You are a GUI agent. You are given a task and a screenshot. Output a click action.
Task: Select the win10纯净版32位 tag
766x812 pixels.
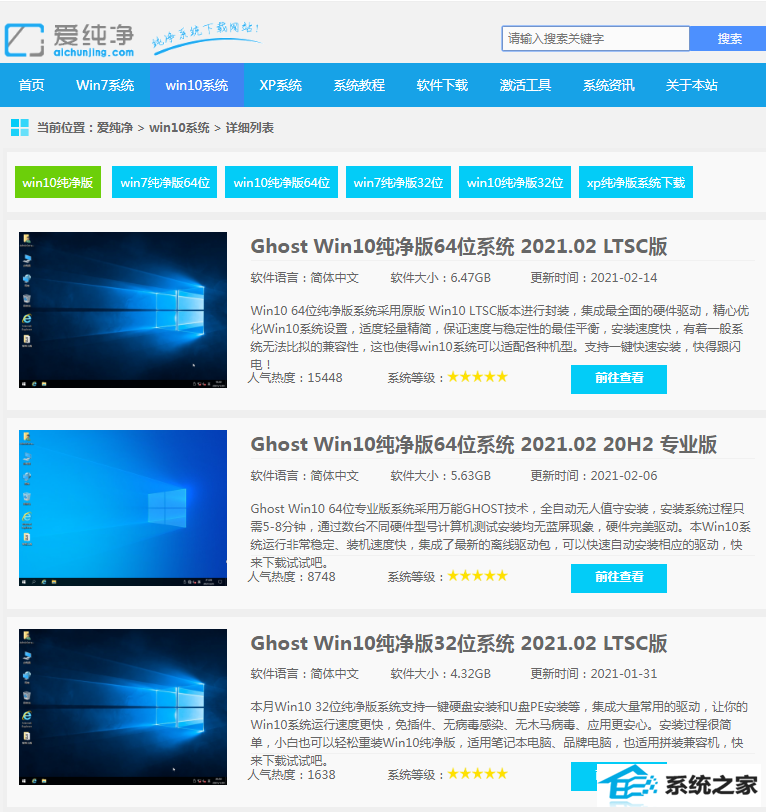pyautogui.click(x=515, y=182)
